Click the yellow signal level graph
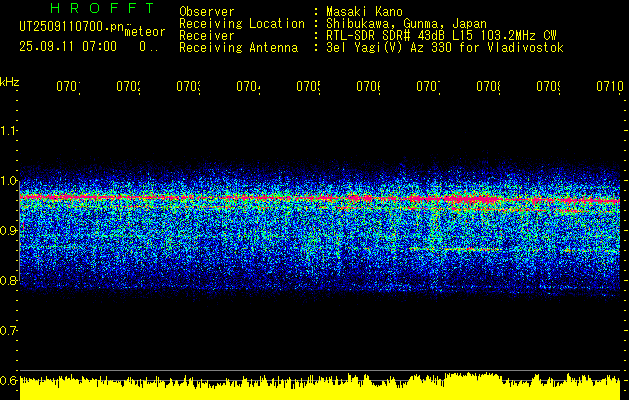The height and width of the screenshot is (400, 629). pos(320,386)
